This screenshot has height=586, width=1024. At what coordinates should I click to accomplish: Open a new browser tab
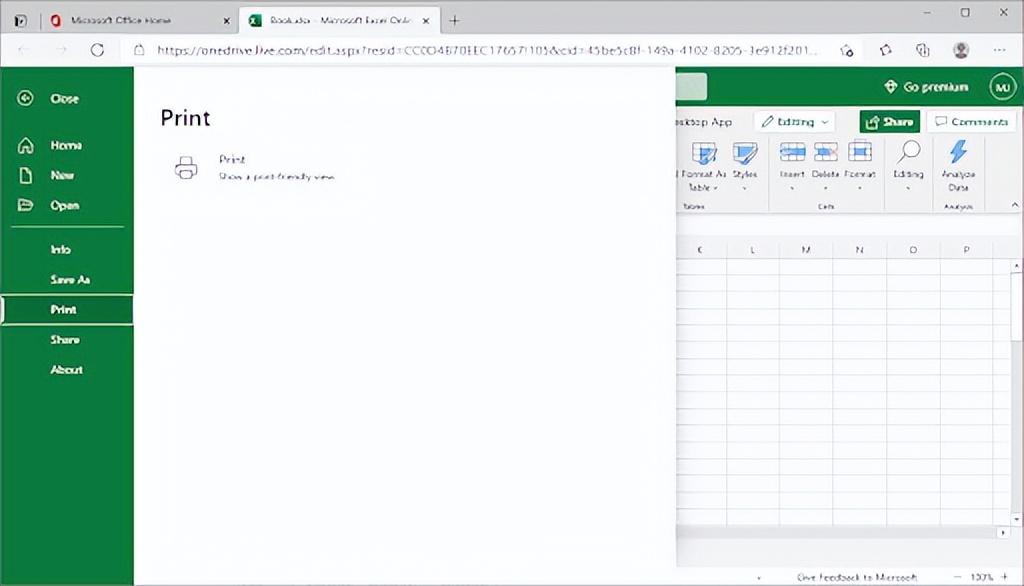pyautogui.click(x=455, y=21)
